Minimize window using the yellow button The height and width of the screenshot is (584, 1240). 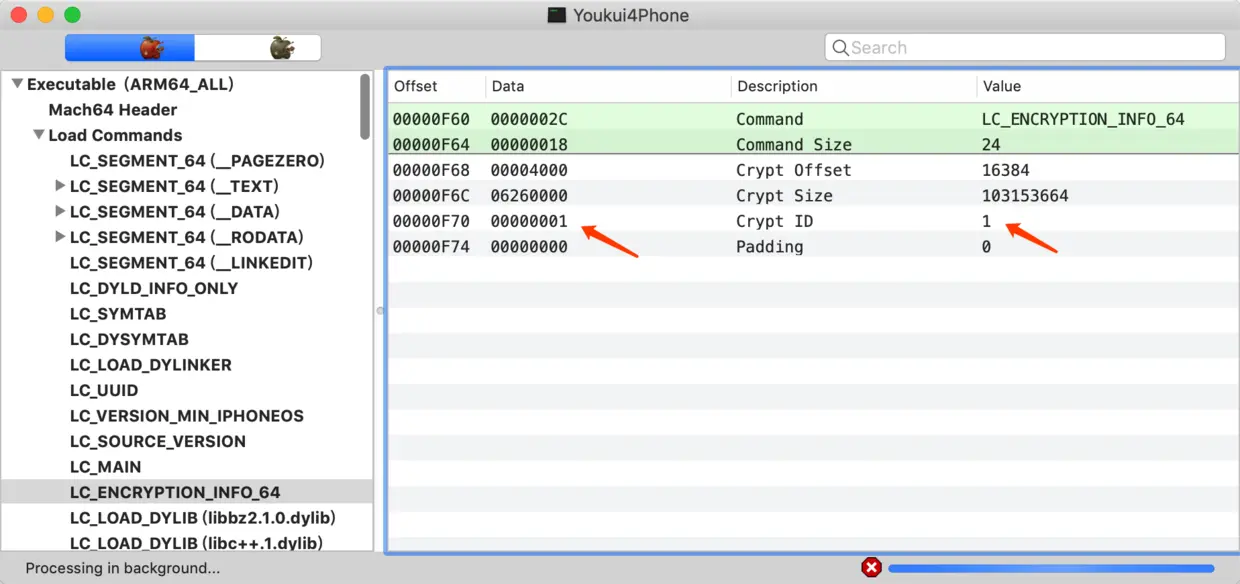pos(45,15)
